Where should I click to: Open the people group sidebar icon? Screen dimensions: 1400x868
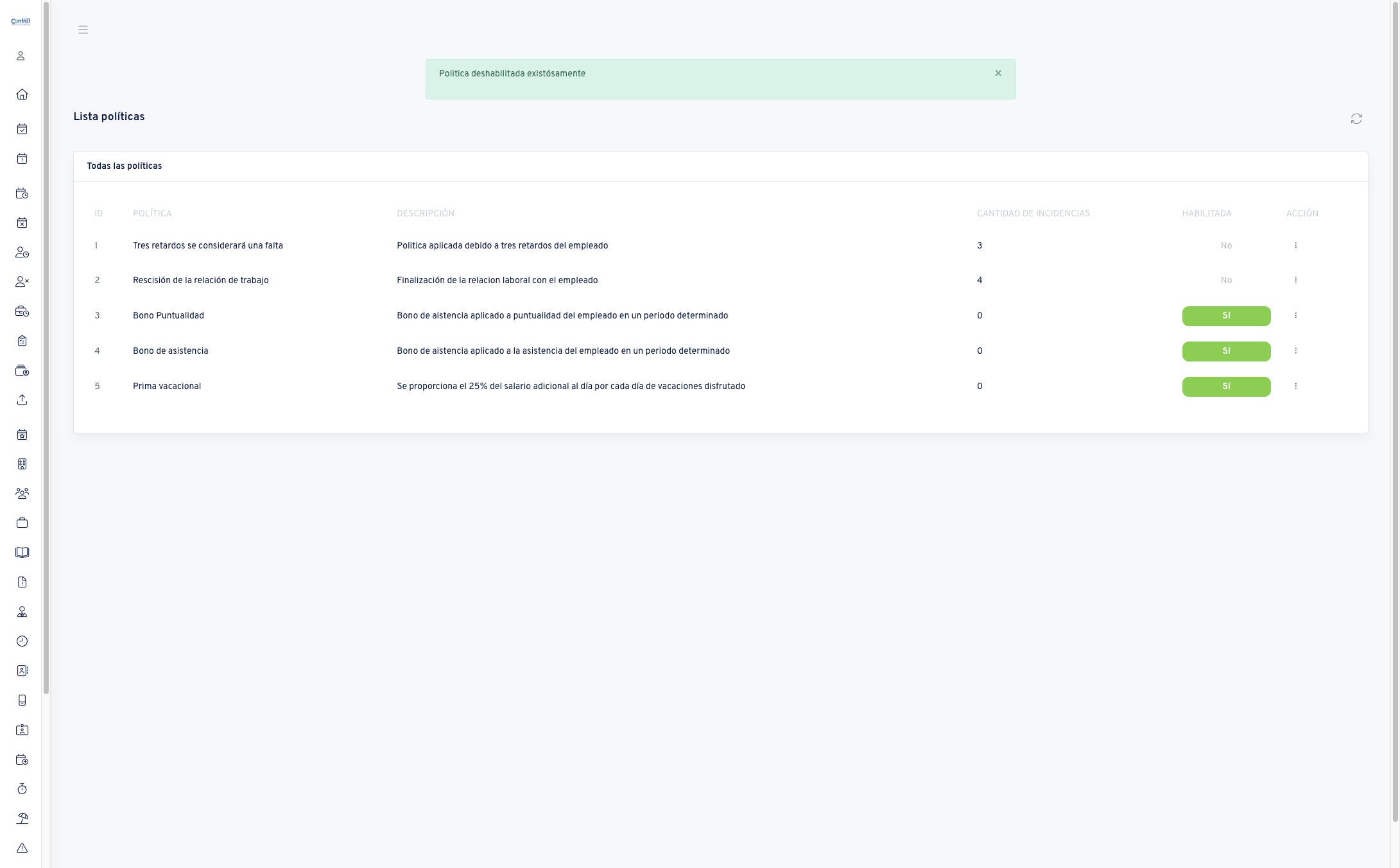coord(22,494)
